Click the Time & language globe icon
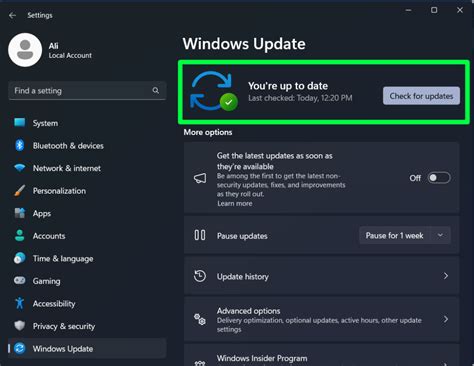 20,258
